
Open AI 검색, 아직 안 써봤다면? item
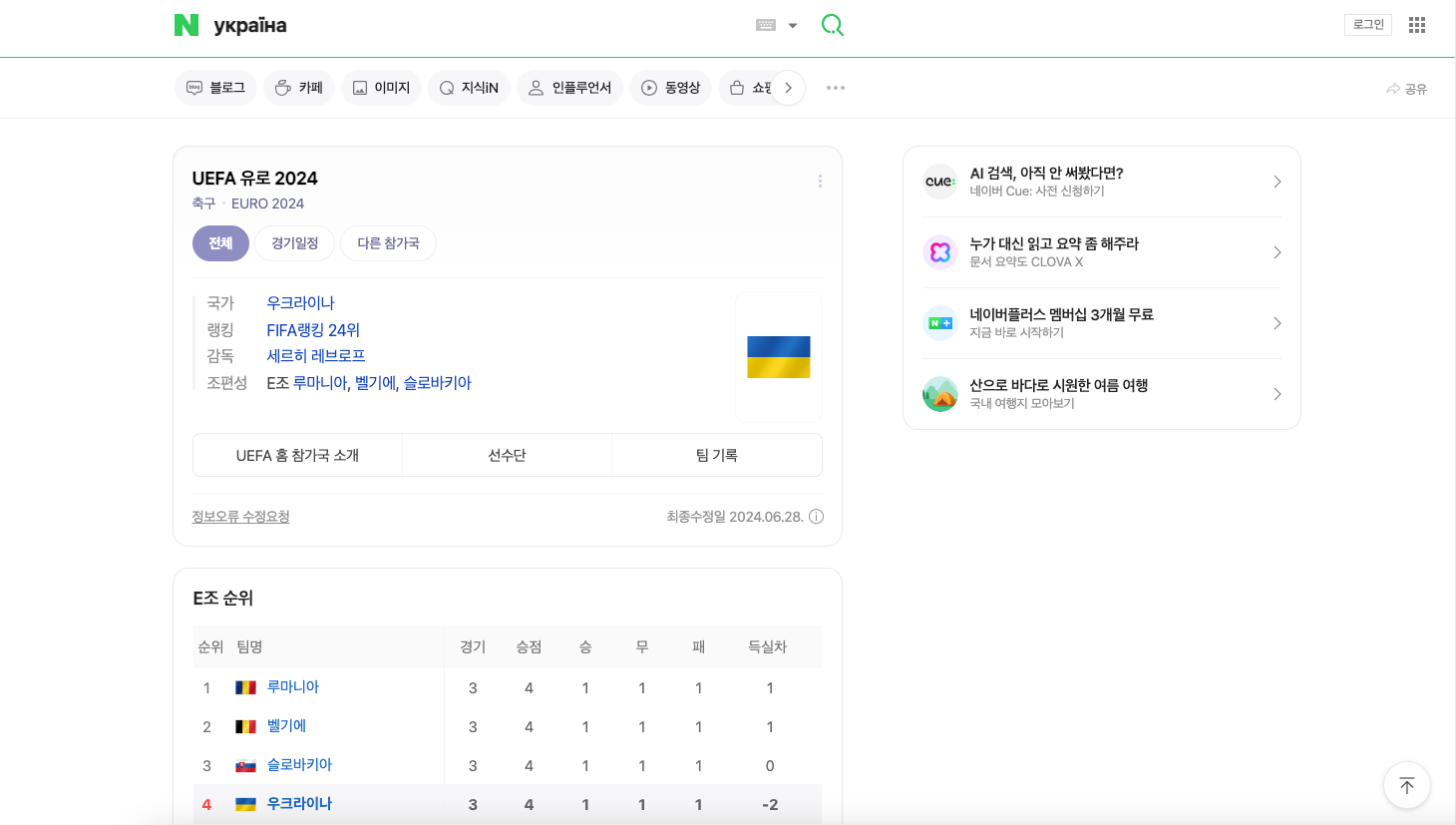pyautogui.click(x=1046, y=174)
